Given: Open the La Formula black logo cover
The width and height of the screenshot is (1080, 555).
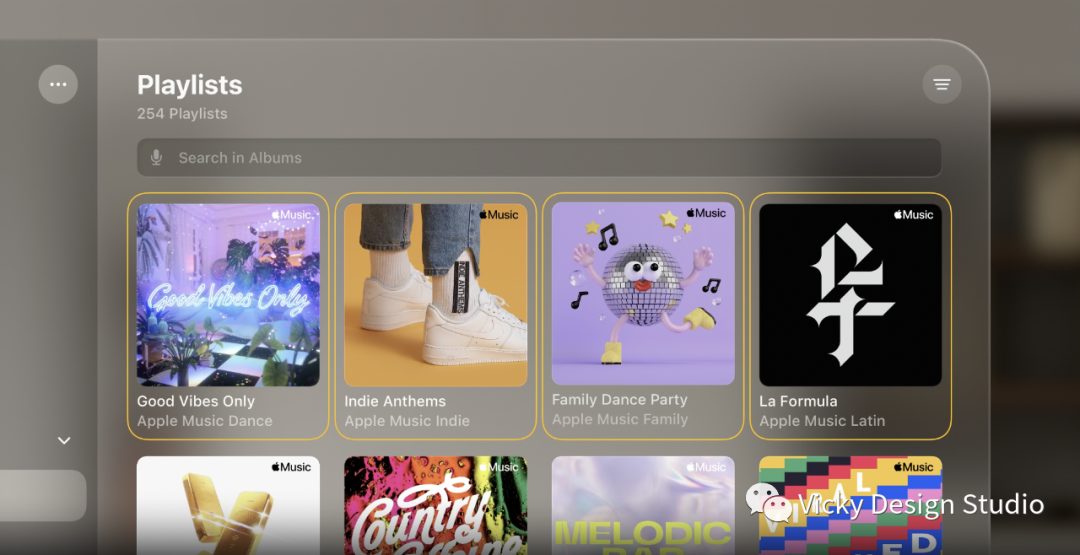Looking at the screenshot, I should pos(850,295).
